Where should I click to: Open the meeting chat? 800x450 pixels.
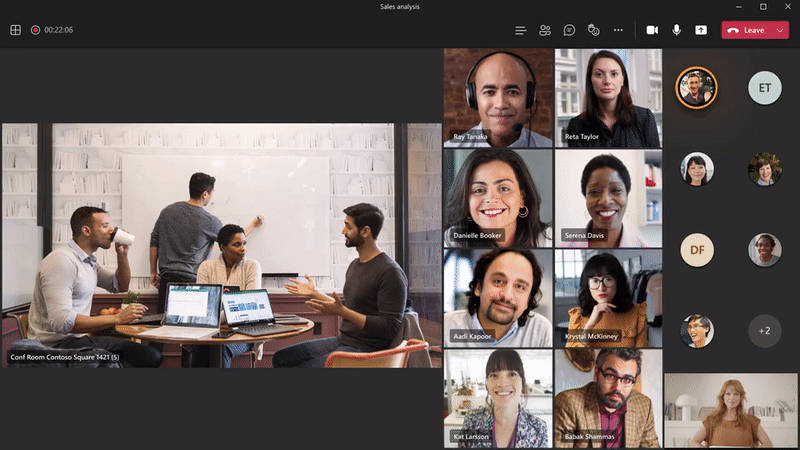click(x=569, y=31)
